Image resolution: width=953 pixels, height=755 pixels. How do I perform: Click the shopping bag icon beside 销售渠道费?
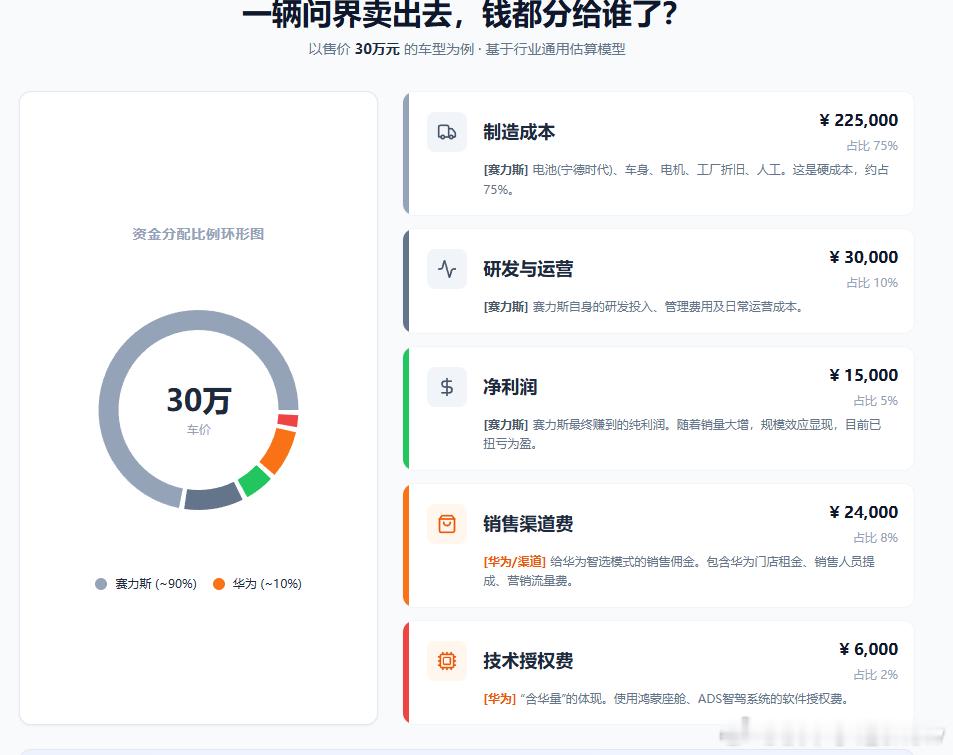coord(447,523)
